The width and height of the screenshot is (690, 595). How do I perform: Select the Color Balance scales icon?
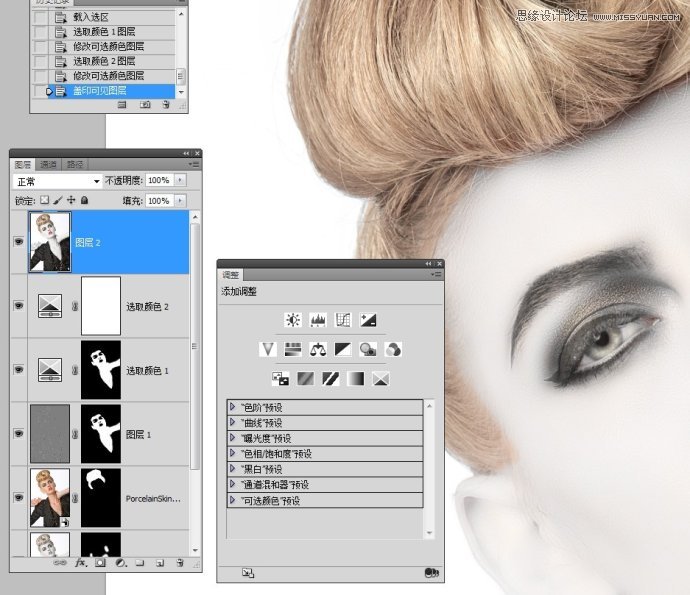pos(318,349)
